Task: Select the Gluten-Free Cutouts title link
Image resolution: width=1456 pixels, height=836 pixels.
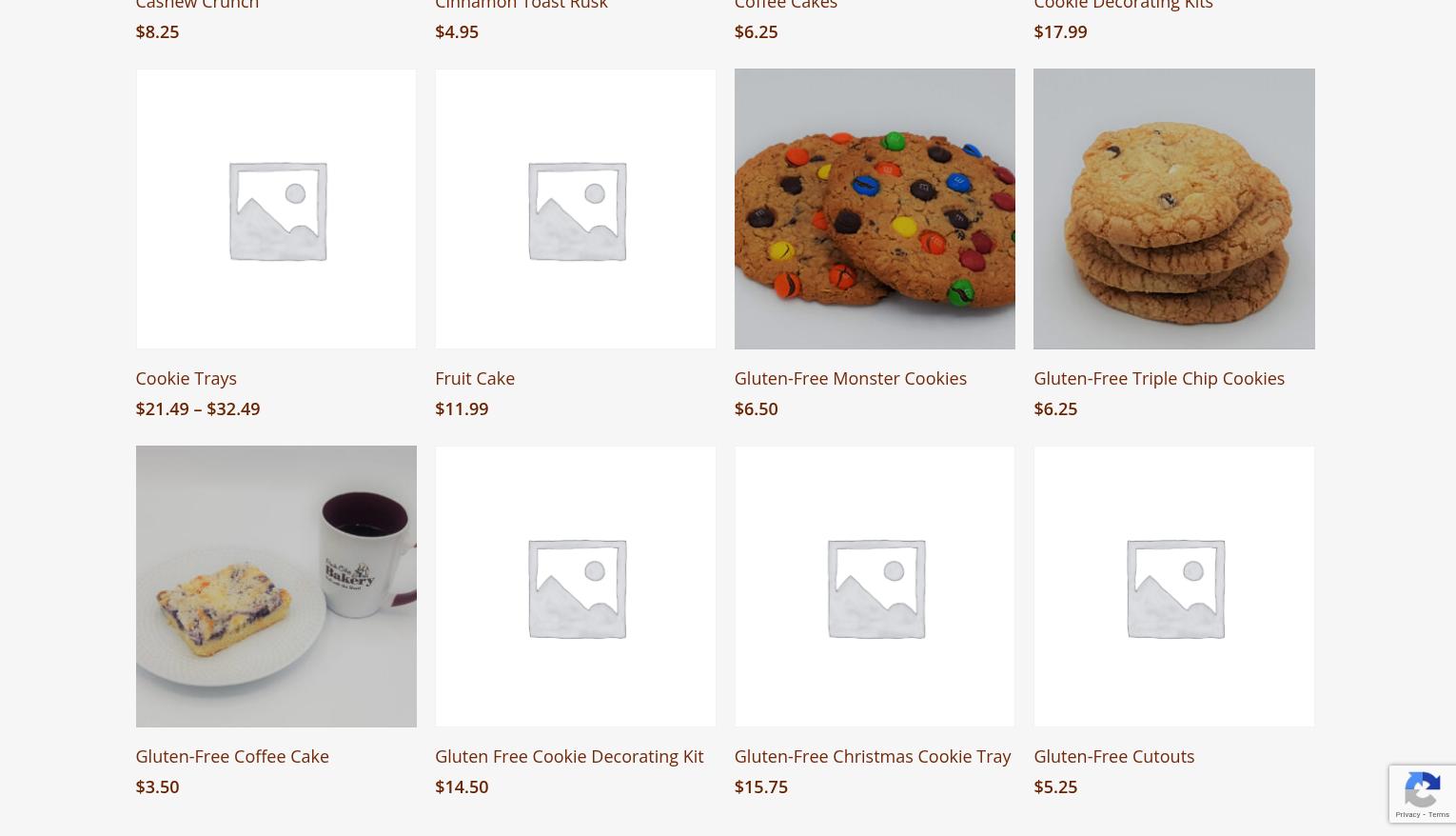Action: (x=1113, y=756)
